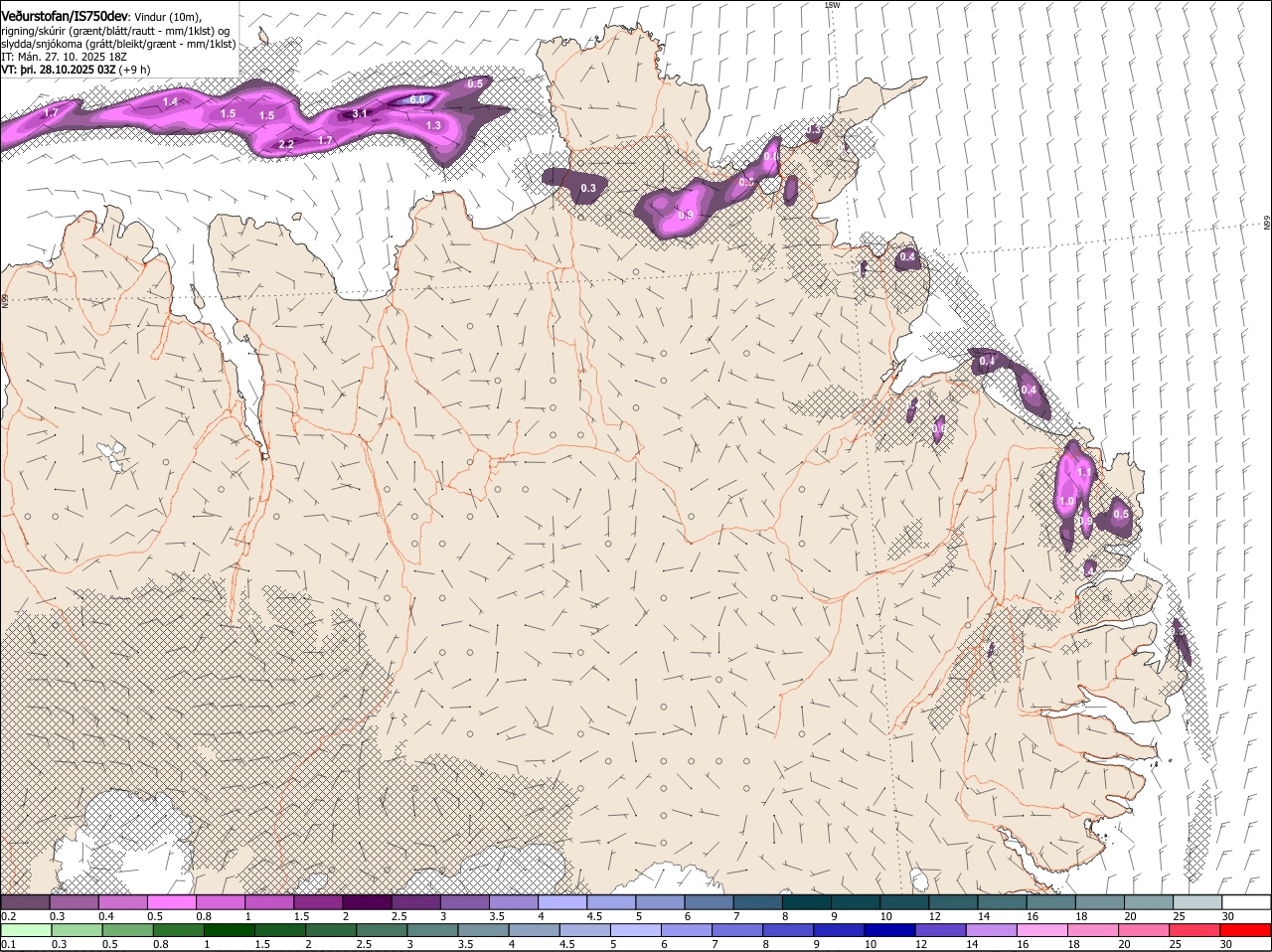Click the lavender purple-row swatch labeled 4
1272x952 pixels.
coord(561,902)
